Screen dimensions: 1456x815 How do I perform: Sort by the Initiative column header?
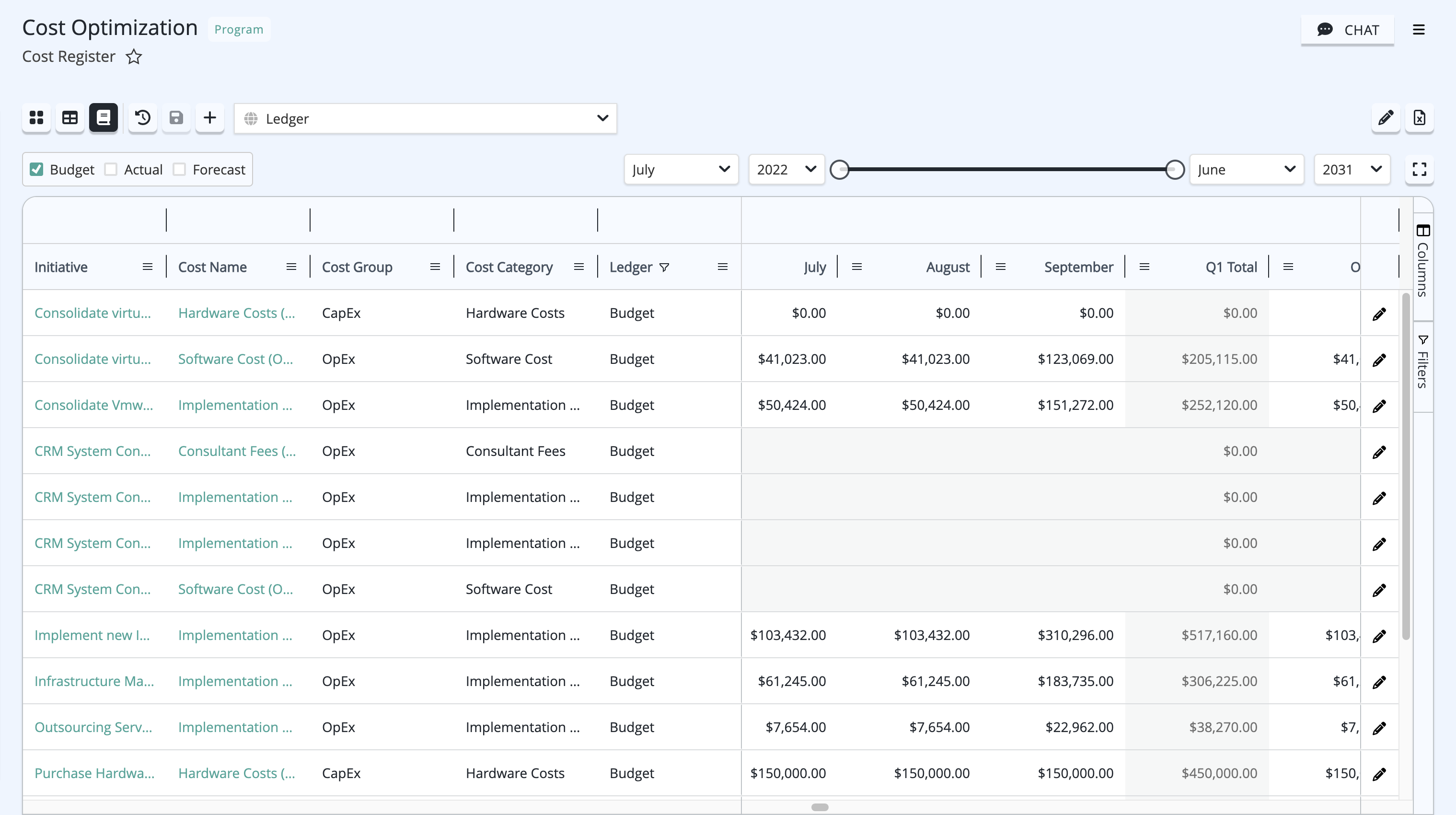(61, 267)
